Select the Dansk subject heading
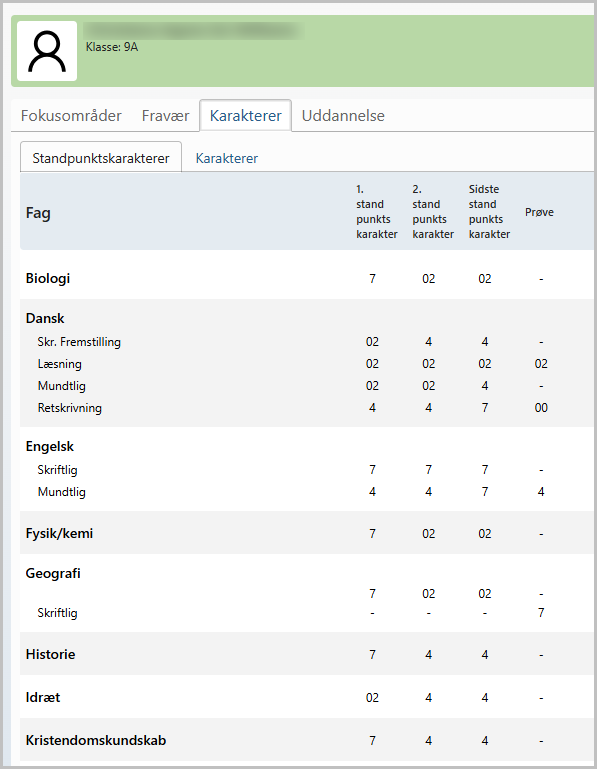This screenshot has width=597, height=769. click(x=45, y=318)
